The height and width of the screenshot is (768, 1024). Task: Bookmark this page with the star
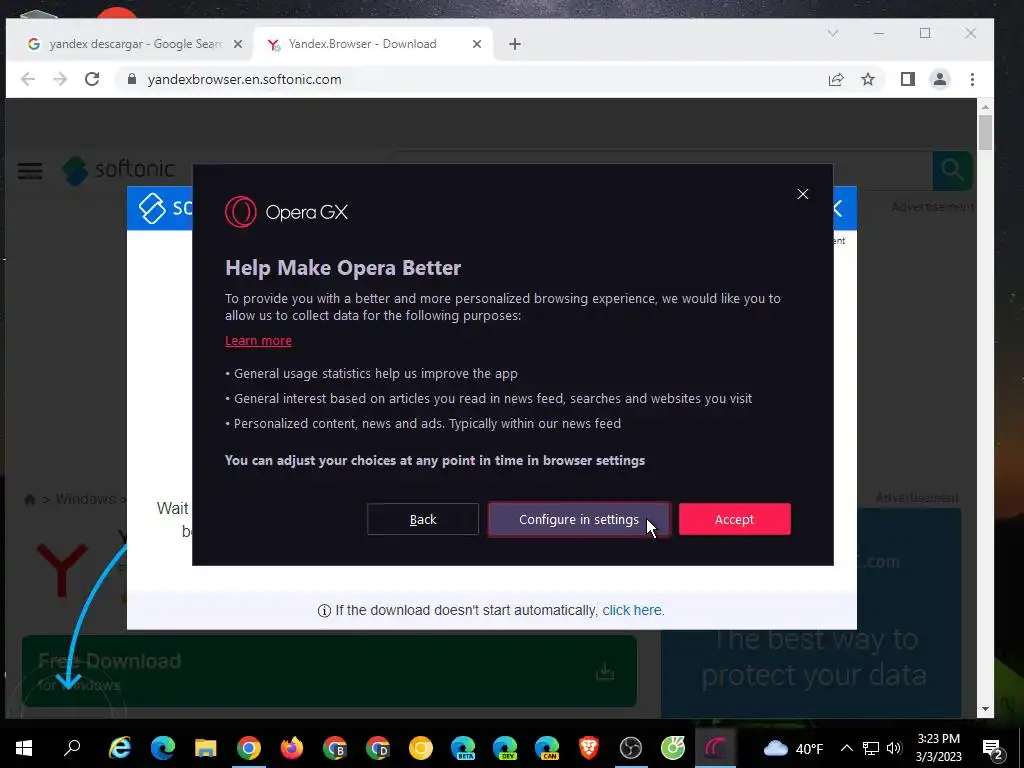(x=867, y=79)
